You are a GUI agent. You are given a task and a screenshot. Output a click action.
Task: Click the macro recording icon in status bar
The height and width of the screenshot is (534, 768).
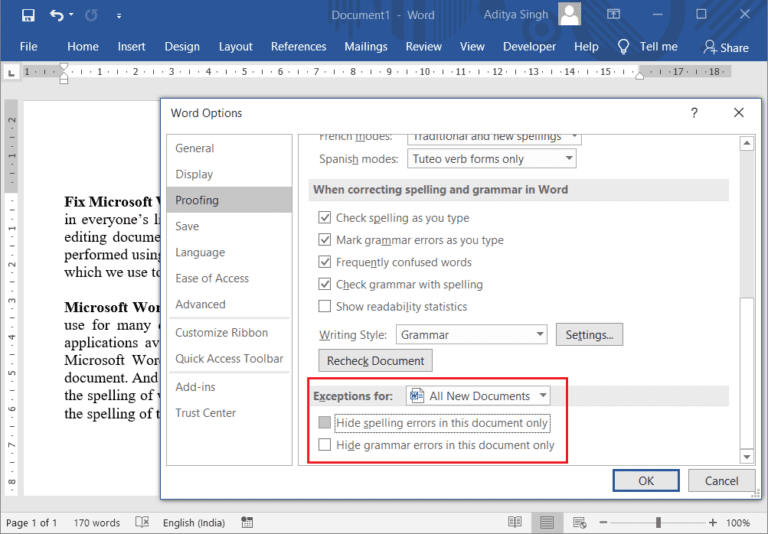(x=247, y=522)
